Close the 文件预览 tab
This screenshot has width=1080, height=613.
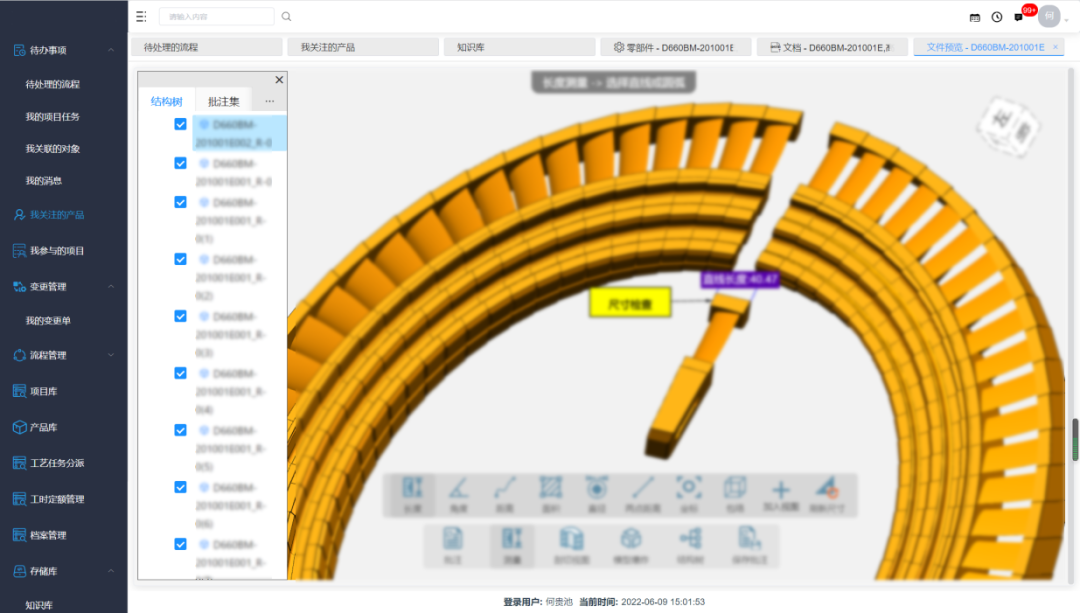pos(1055,47)
